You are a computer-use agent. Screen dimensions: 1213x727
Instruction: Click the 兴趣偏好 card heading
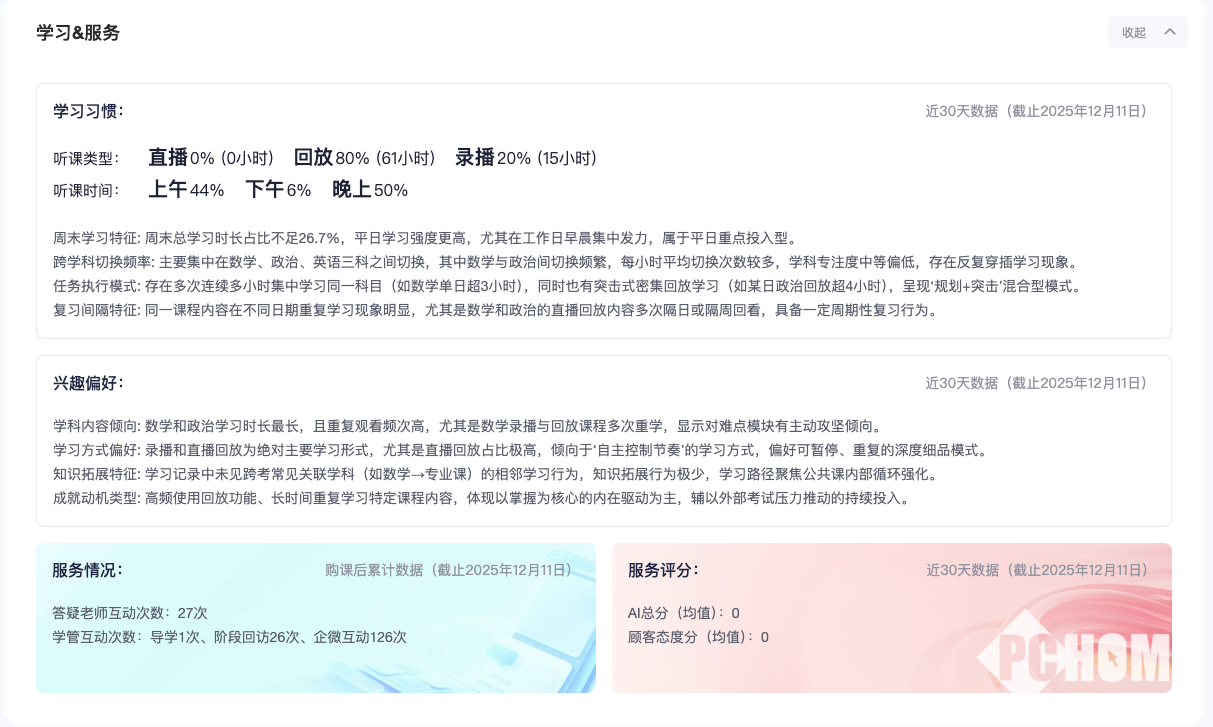[x=88, y=383]
